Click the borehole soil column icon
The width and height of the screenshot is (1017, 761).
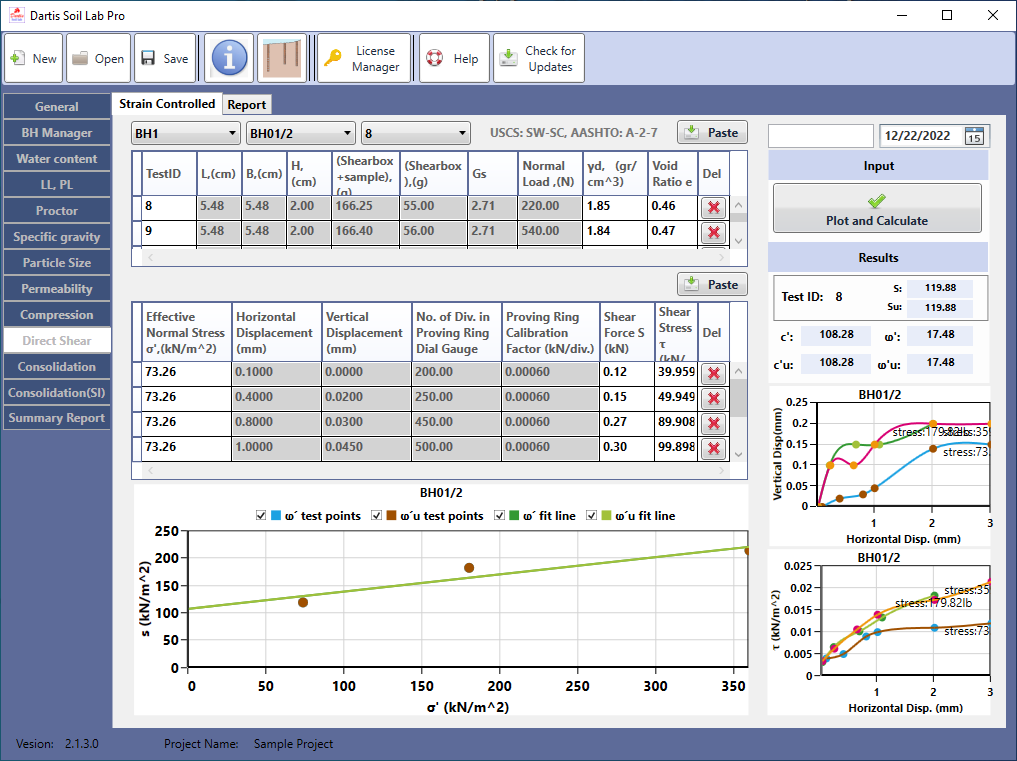282,58
